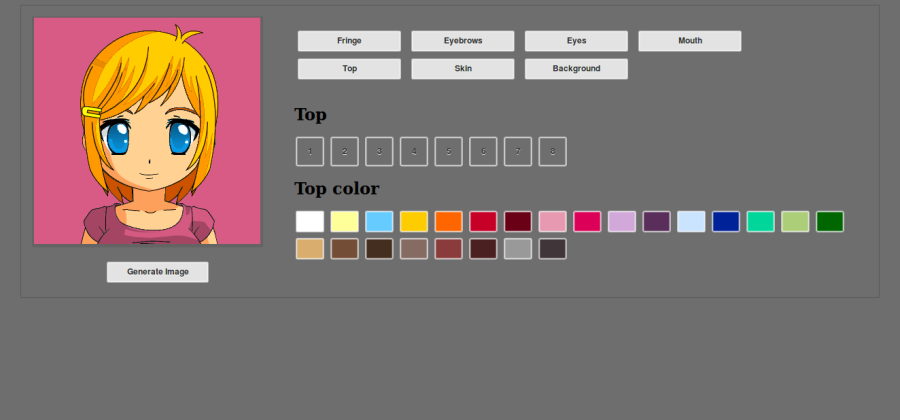Pick the taupe grayish-brown swatch
This screenshot has width=900, height=420.
[x=414, y=249]
